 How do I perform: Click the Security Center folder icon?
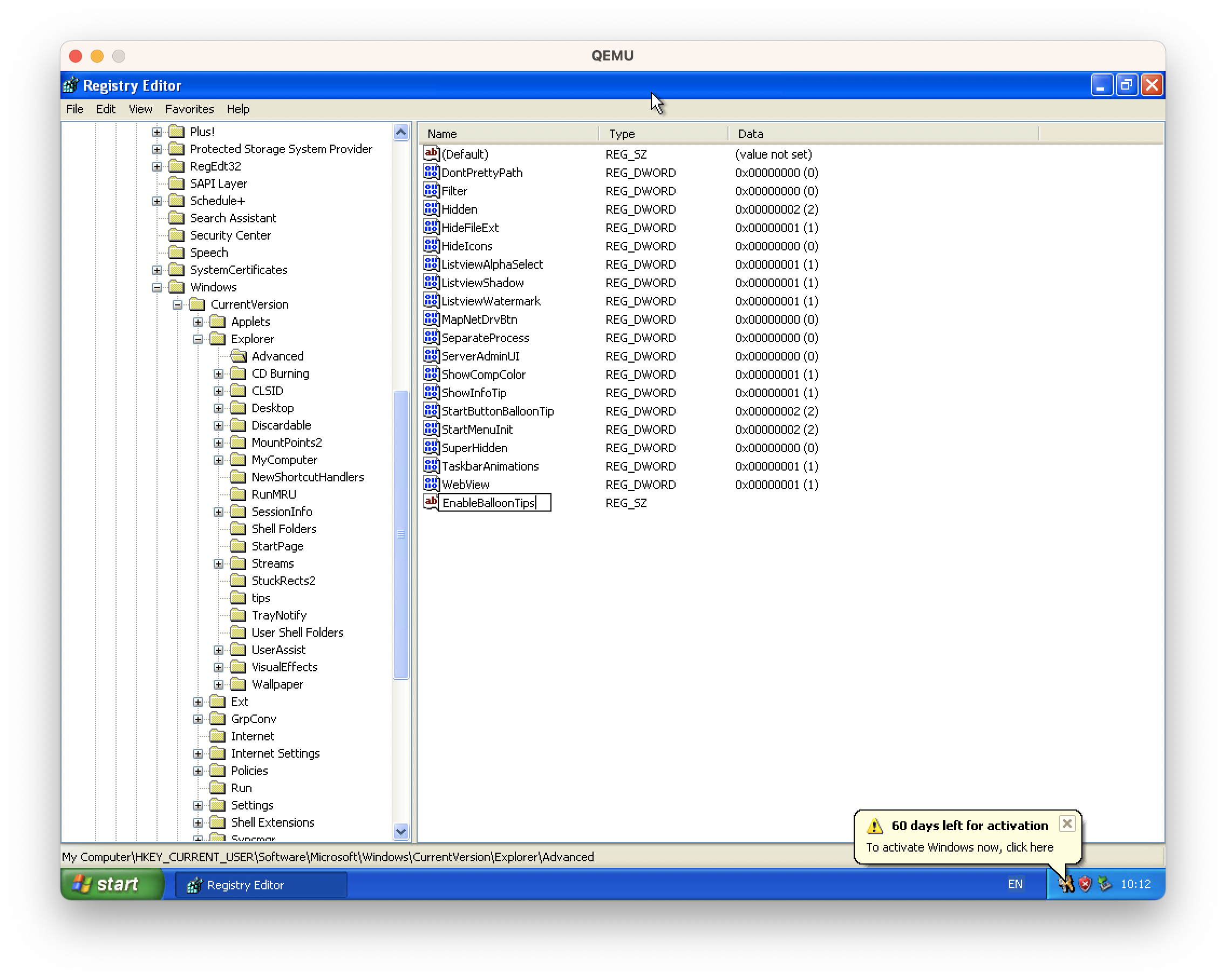click(x=177, y=235)
